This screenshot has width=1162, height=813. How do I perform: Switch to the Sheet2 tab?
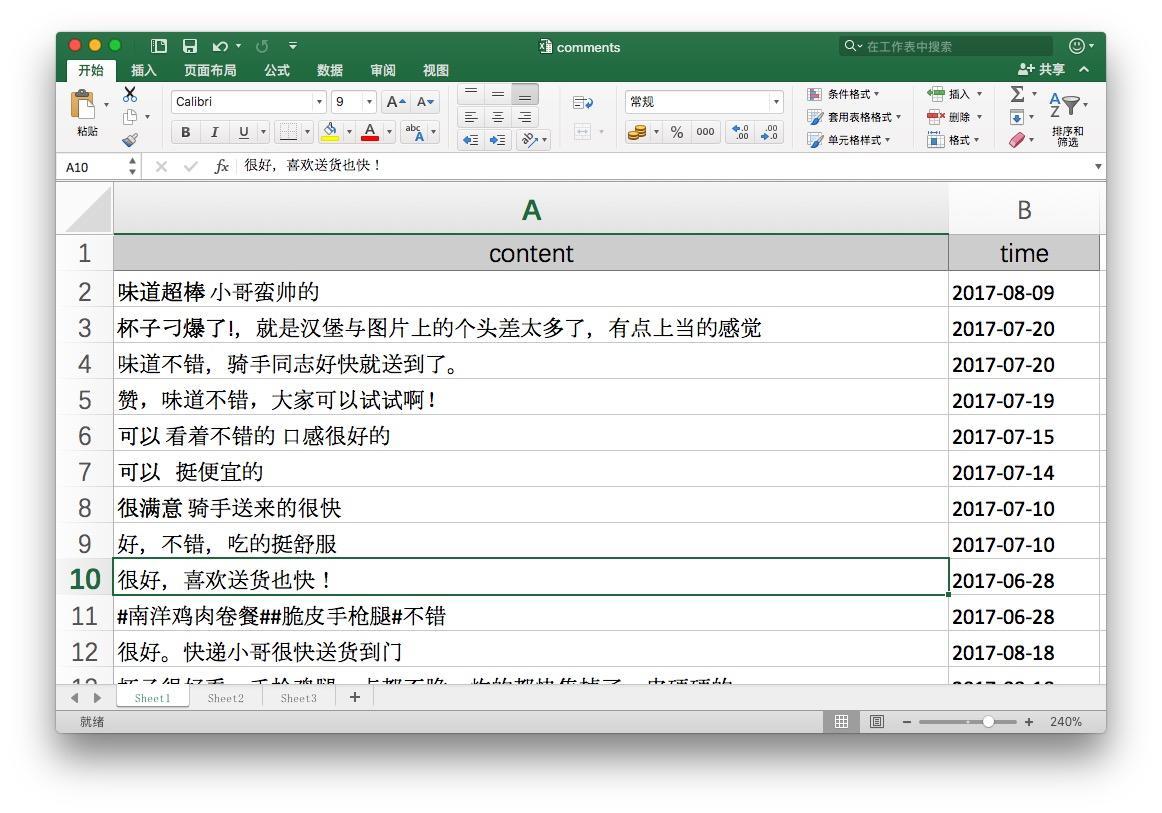point(225,698)
